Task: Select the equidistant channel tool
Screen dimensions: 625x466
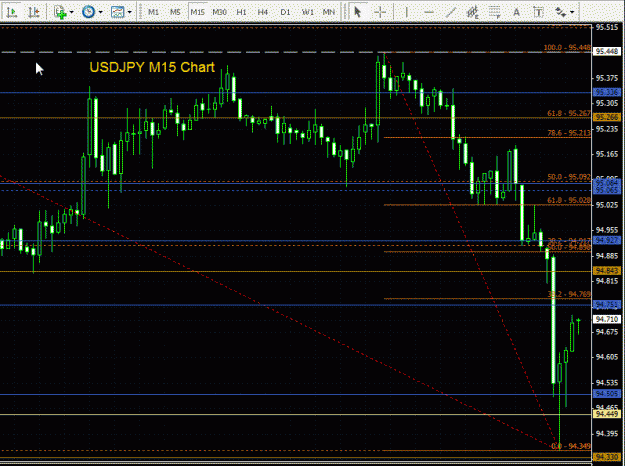Action: tap(473, 12)
